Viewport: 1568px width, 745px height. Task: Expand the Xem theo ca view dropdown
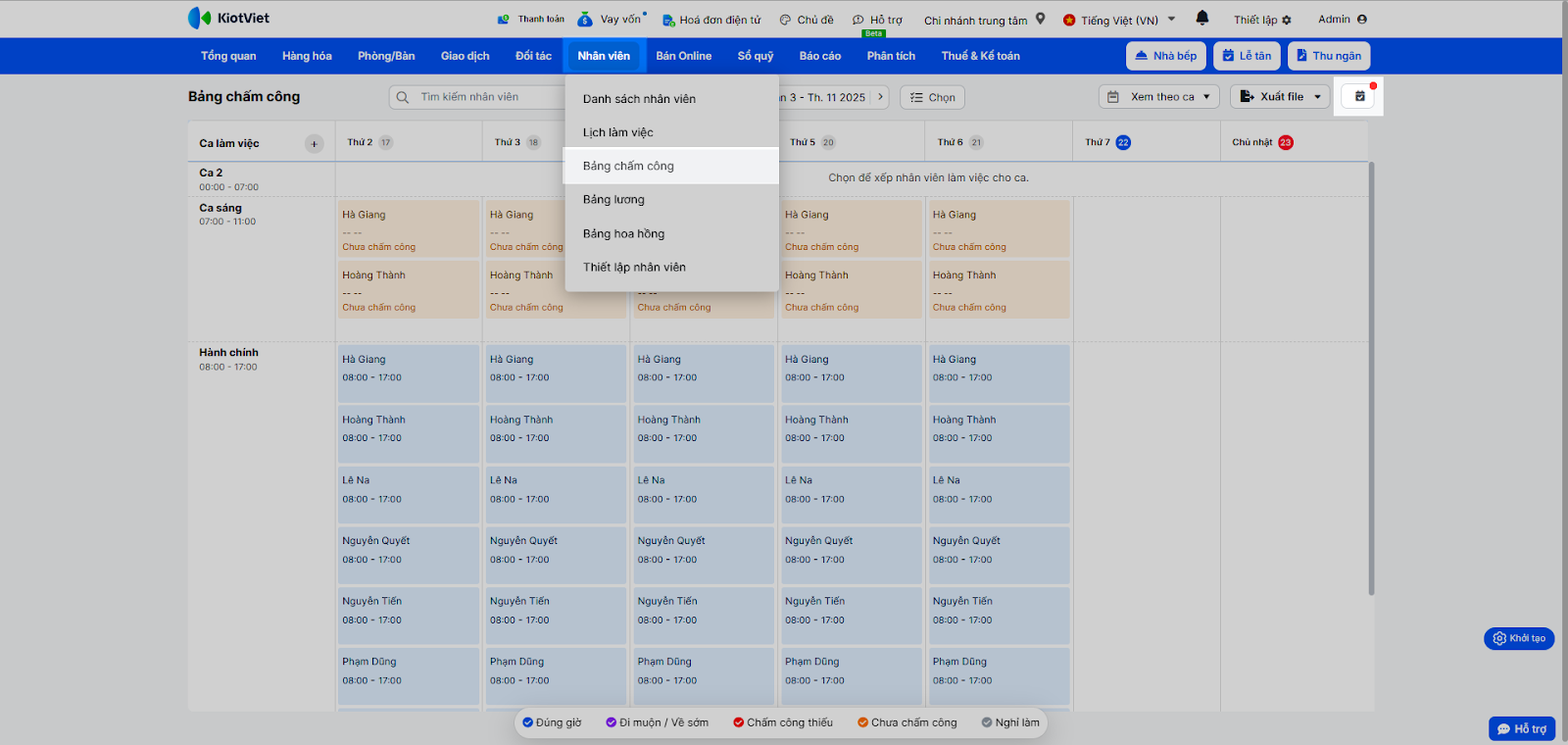(x=1159, y=97)
